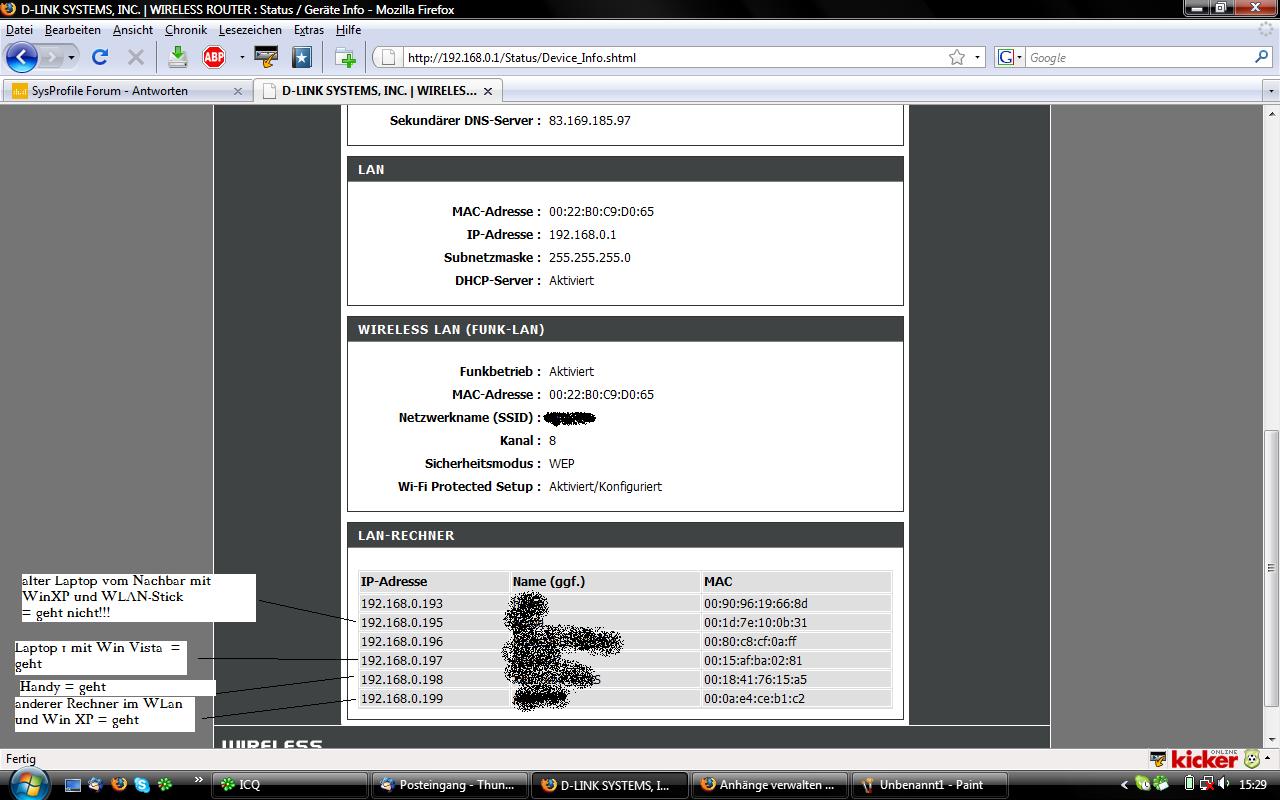Select IP address 192.168.0.193 cell

point(434,604)
